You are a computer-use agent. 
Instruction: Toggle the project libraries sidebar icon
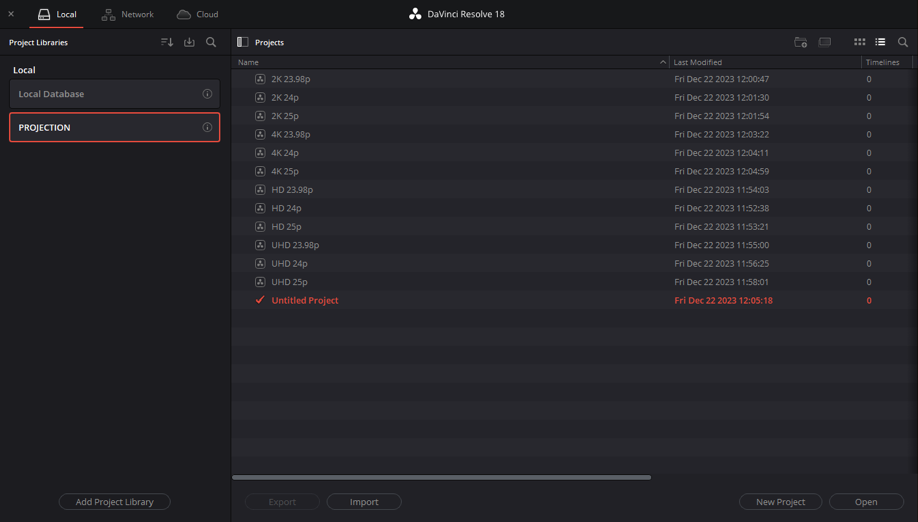pyautogui.click(x=242, y=42)
